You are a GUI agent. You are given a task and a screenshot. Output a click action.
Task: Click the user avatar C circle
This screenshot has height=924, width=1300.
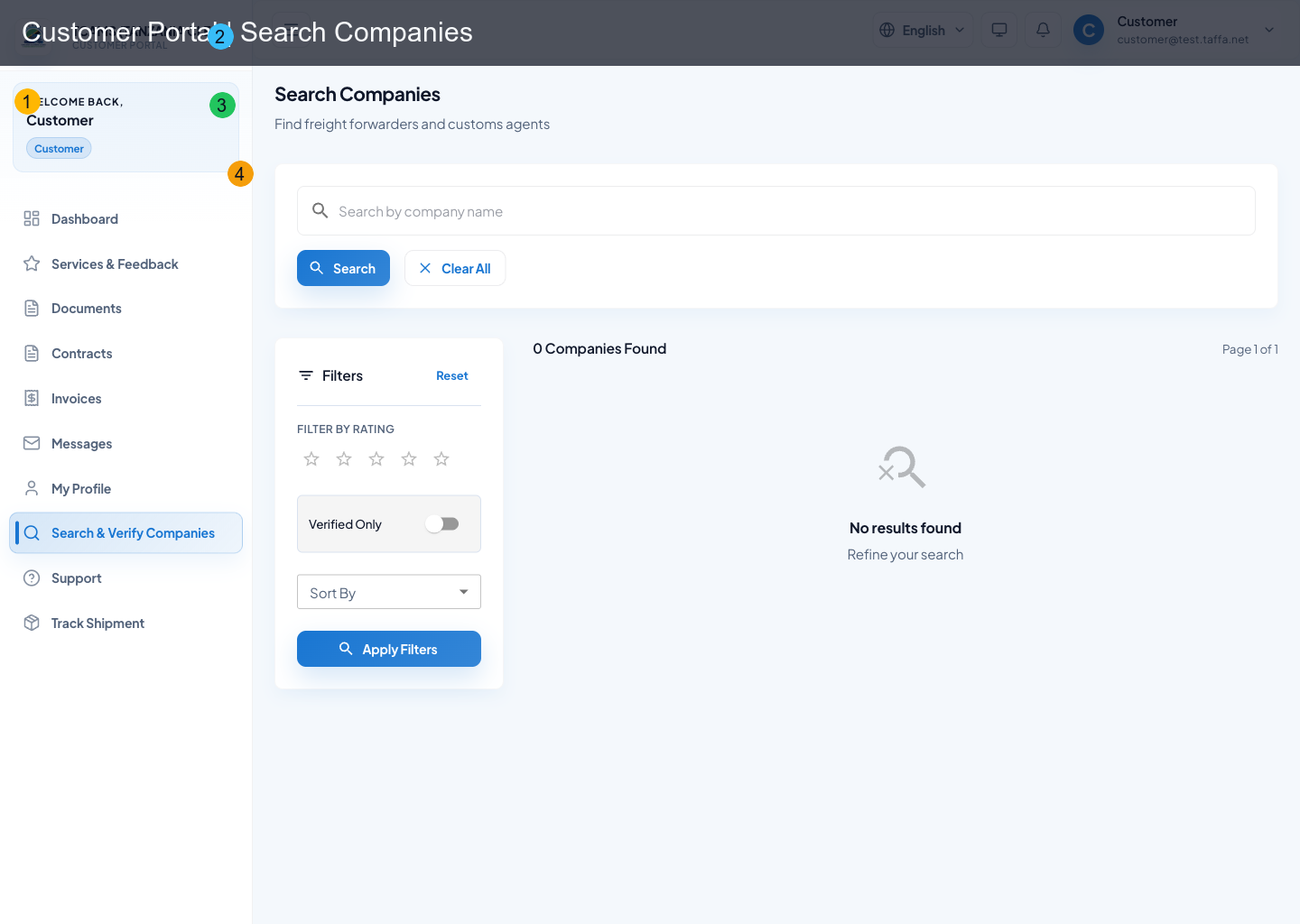pos(1089,31)
